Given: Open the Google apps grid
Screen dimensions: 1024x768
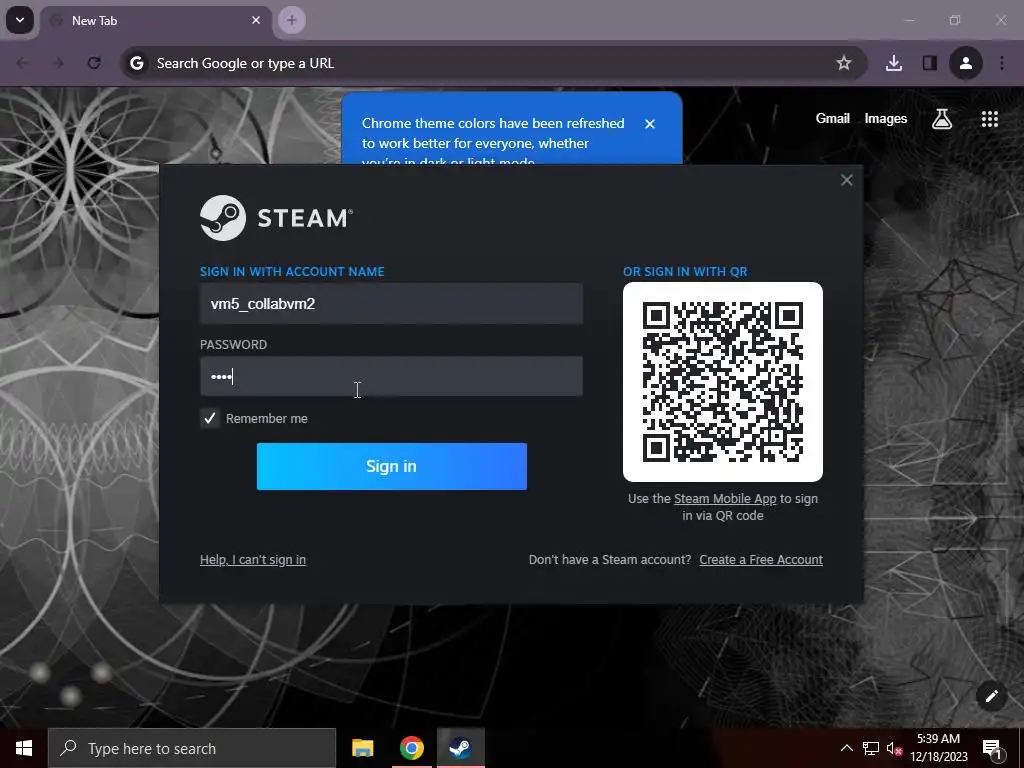Looking at the screenshot, I should [990, 119].
